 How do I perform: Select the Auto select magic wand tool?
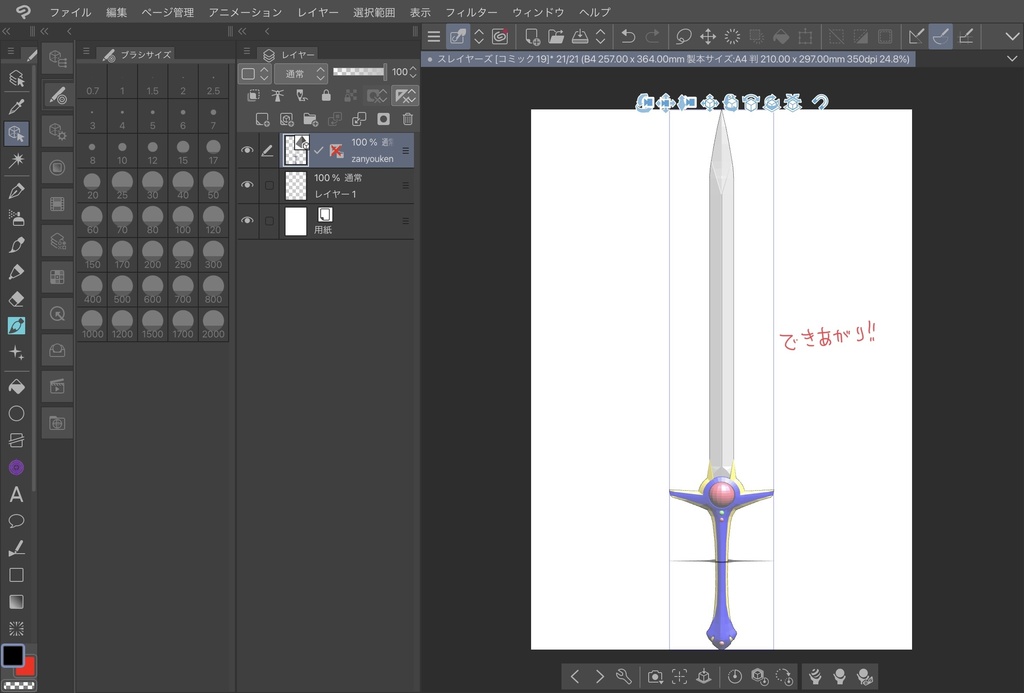[16, 160]
